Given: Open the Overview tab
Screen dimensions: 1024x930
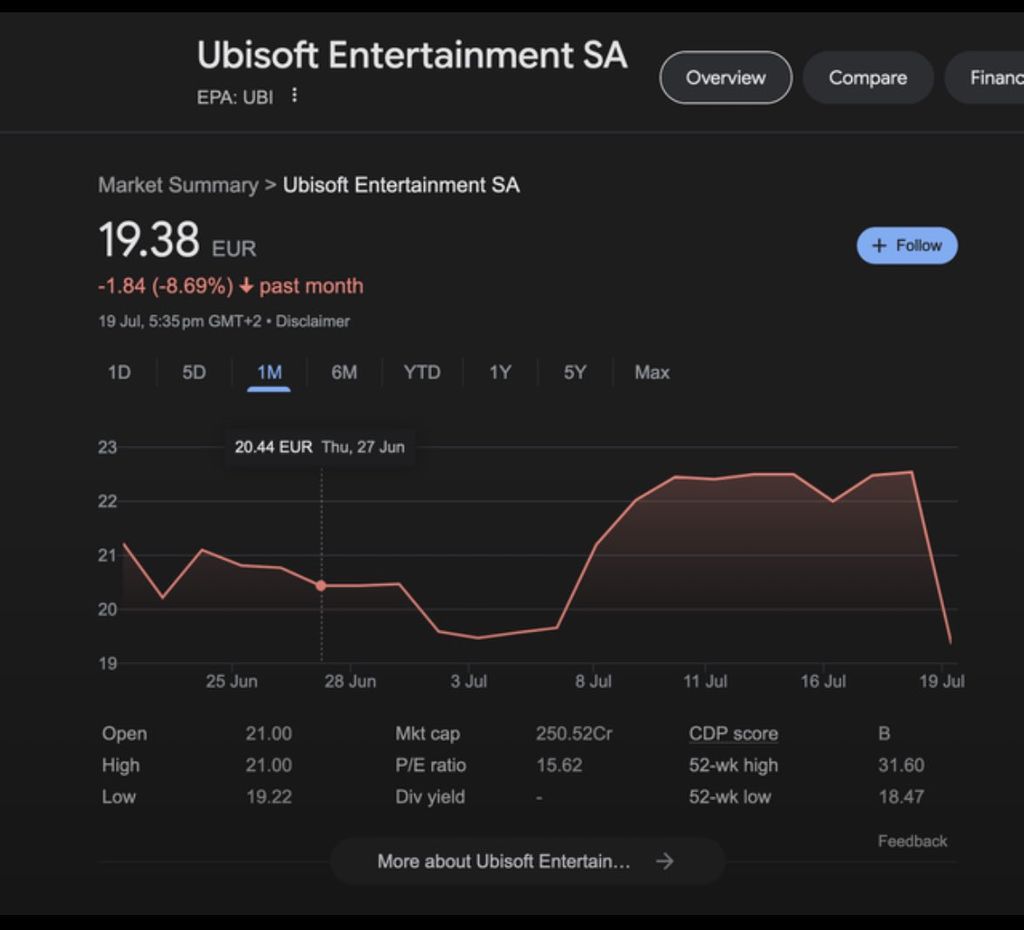Looking at the screenshot, I should [726, 78].
